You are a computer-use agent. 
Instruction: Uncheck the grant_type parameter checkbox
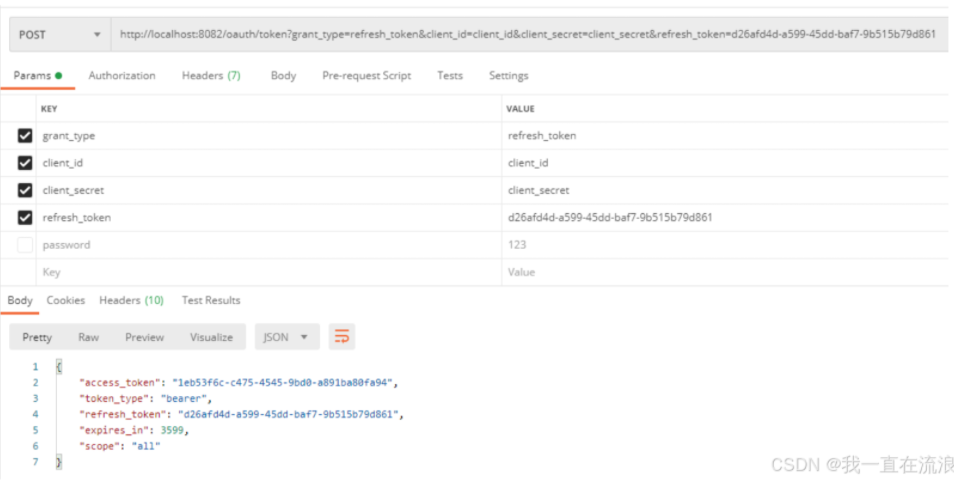click(x=25, y=136)
